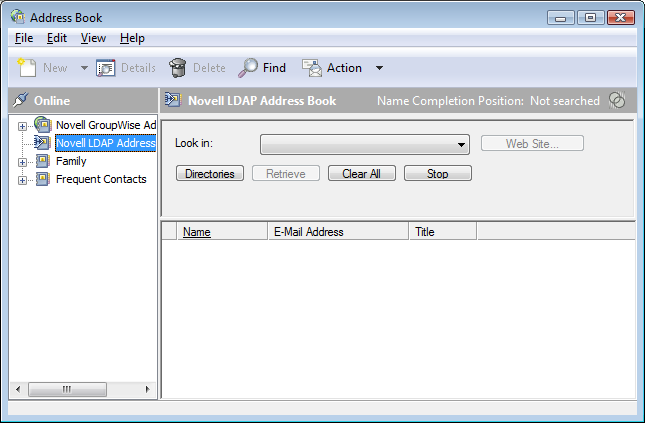Close the Address Book window
The width and height of the screenshot is (645, 423).
click(621, 18)
